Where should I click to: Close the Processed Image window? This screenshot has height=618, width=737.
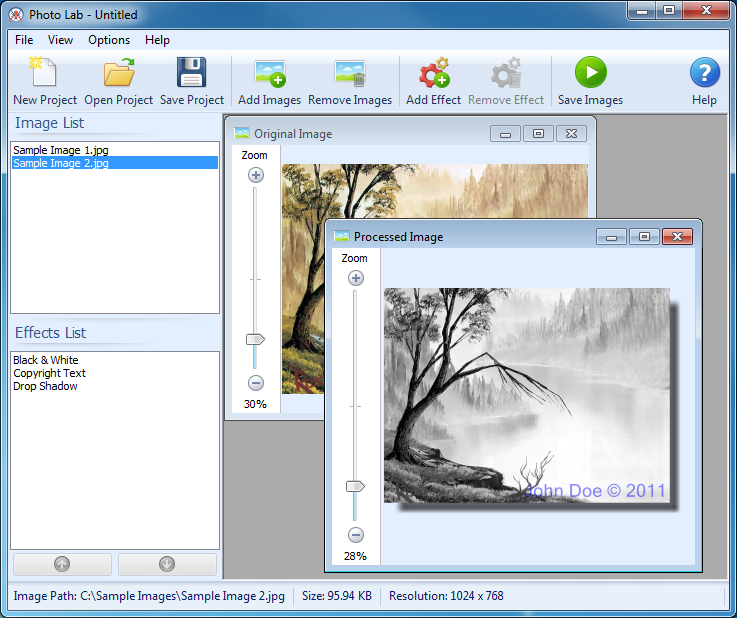677,237
